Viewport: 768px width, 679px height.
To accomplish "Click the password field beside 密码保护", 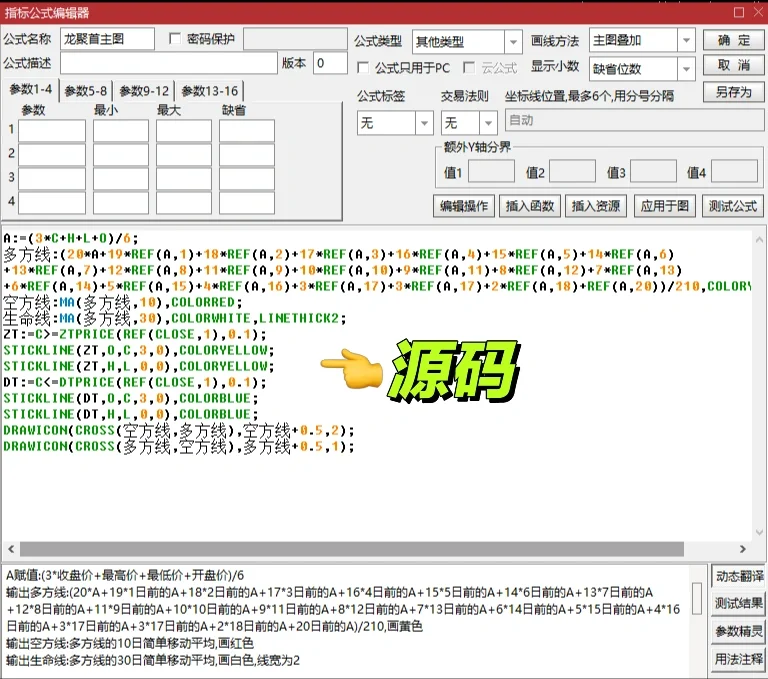I will 295,39.
